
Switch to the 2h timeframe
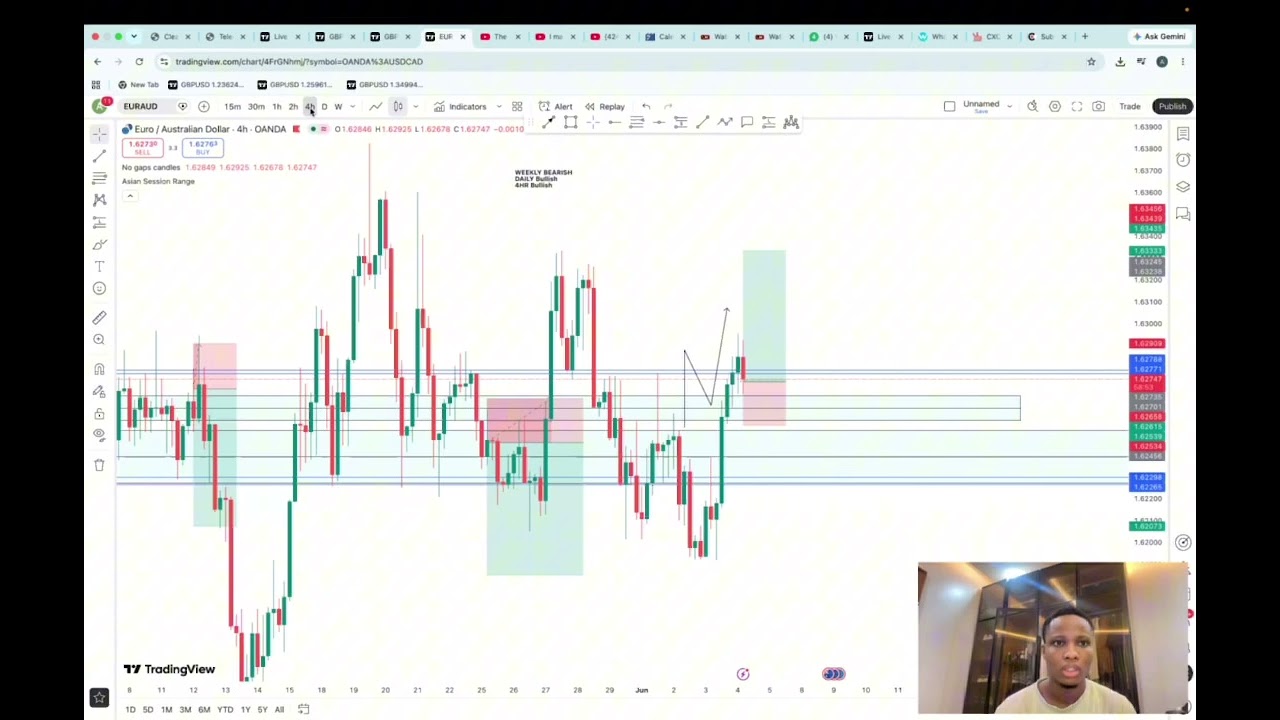(x=293, y=107)
